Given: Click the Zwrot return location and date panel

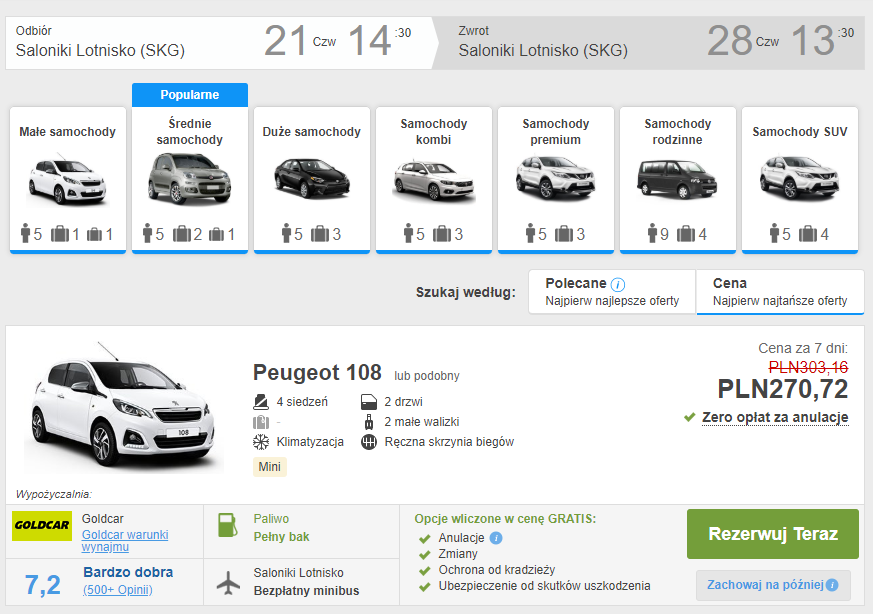Looking at the screenshot, I should coord(651,43).
